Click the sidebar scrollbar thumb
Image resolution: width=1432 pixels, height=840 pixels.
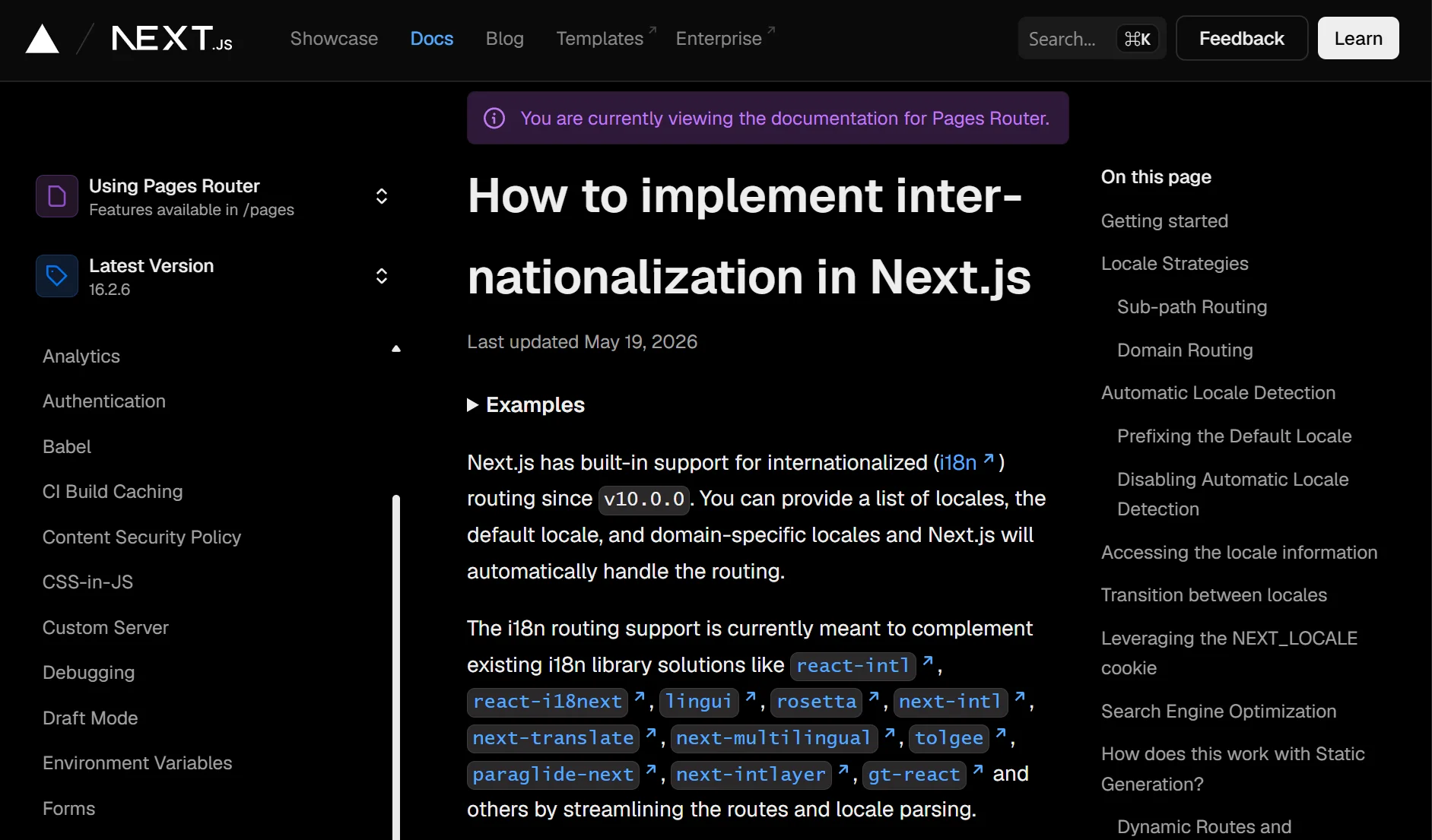point(396,667)
